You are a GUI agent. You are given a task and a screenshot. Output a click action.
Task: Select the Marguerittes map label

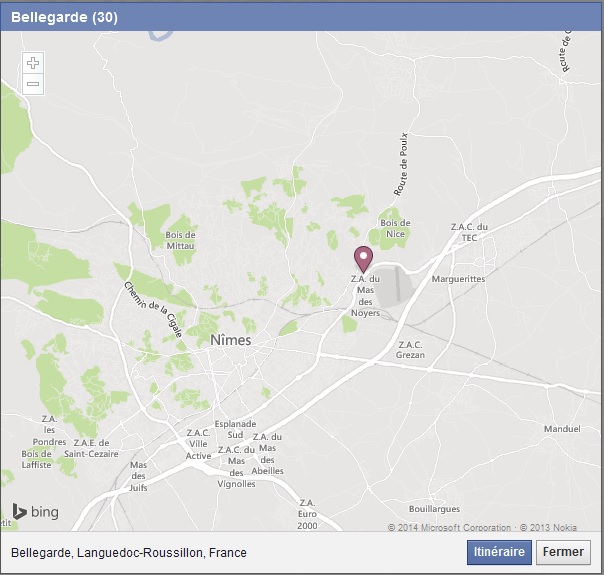point(458,279)
